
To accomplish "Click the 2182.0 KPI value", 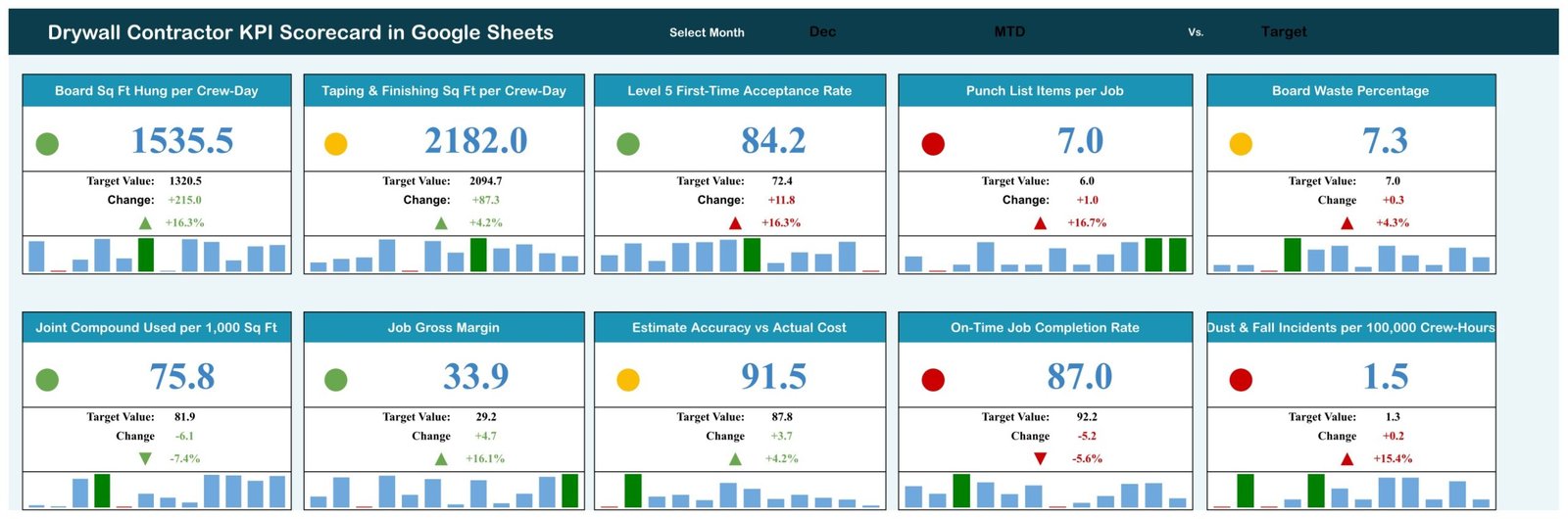I will (x=475, y=141).
